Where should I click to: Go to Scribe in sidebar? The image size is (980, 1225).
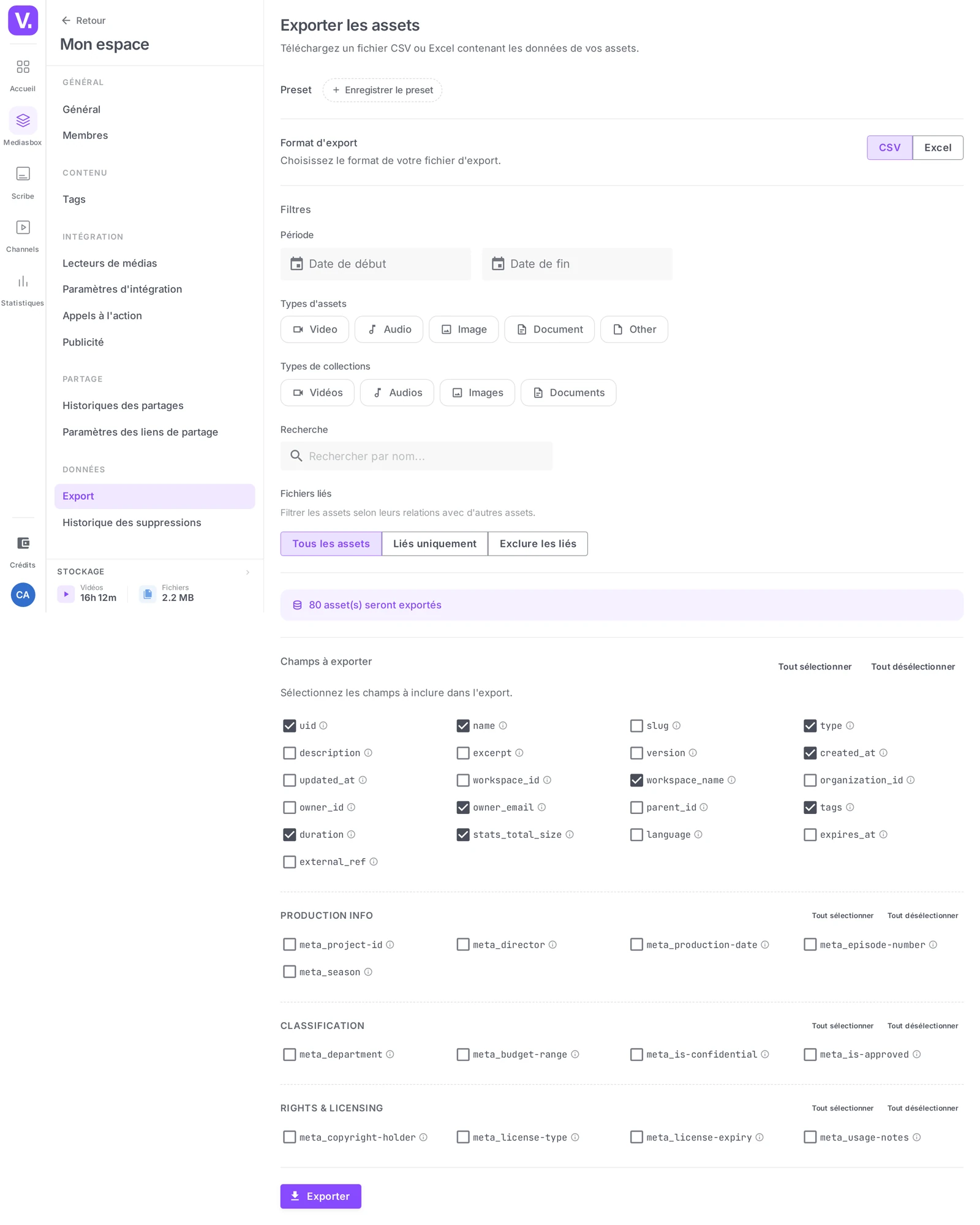coord(23,174)
